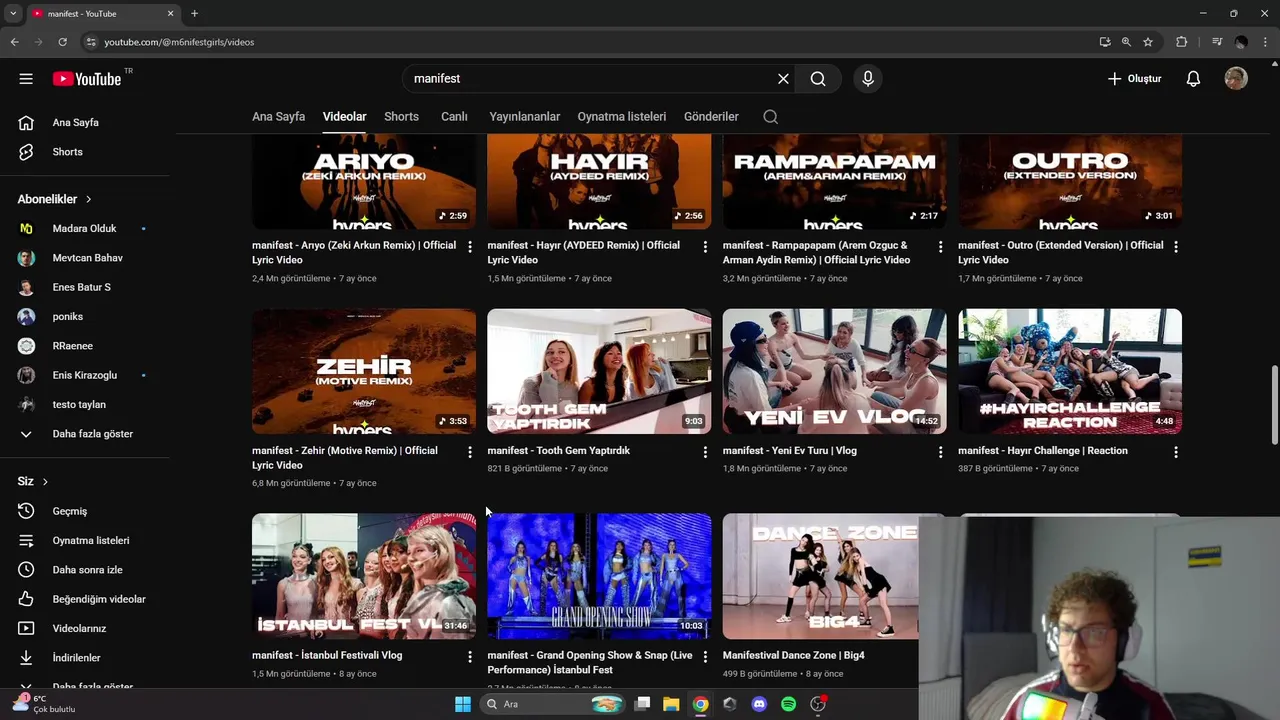Open the Yayınlananlar tab
This screenshot has width=1280, height=720.
tap(524, 117)
